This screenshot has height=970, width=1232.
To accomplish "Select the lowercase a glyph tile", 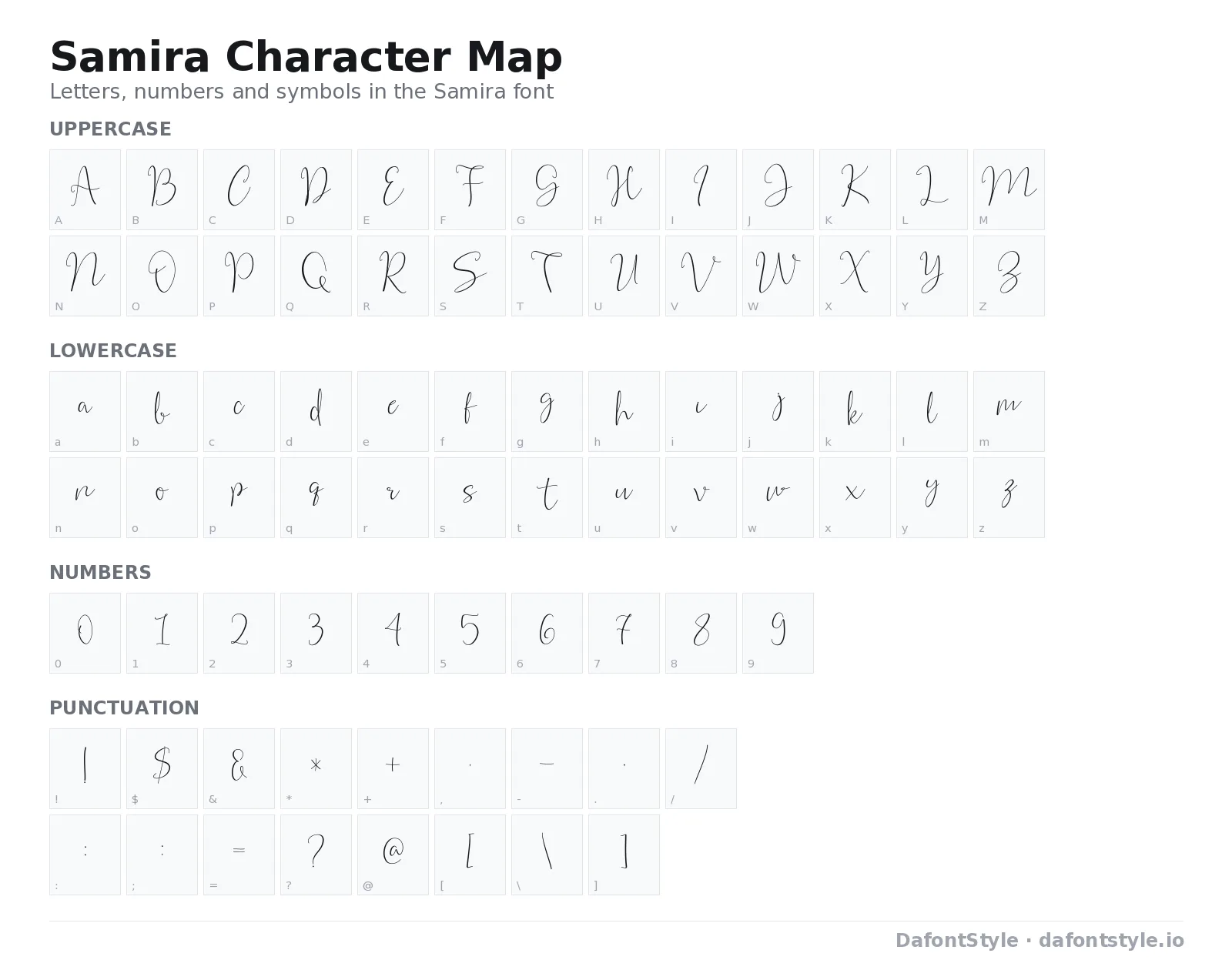I will click(x=85, y=411).
